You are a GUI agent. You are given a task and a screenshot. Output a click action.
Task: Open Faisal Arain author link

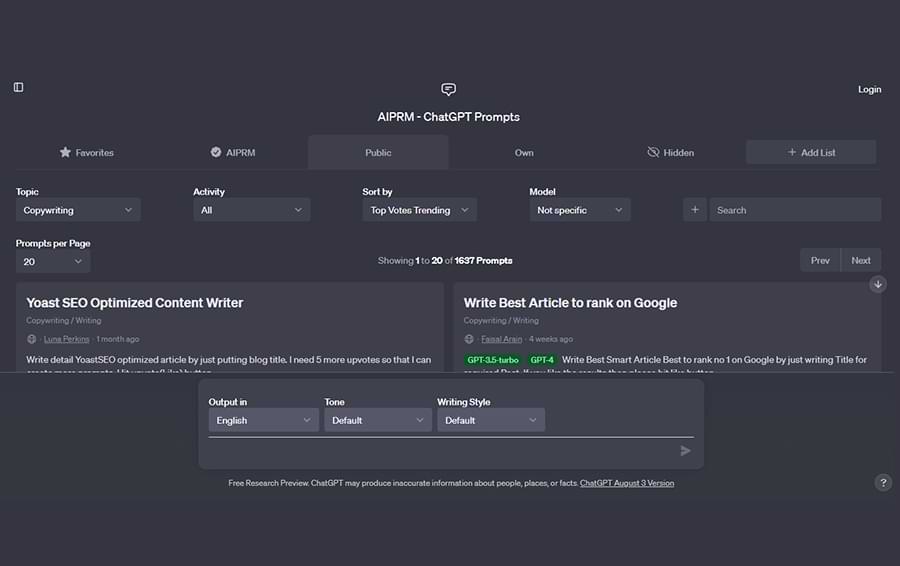[x=502, y=339]
